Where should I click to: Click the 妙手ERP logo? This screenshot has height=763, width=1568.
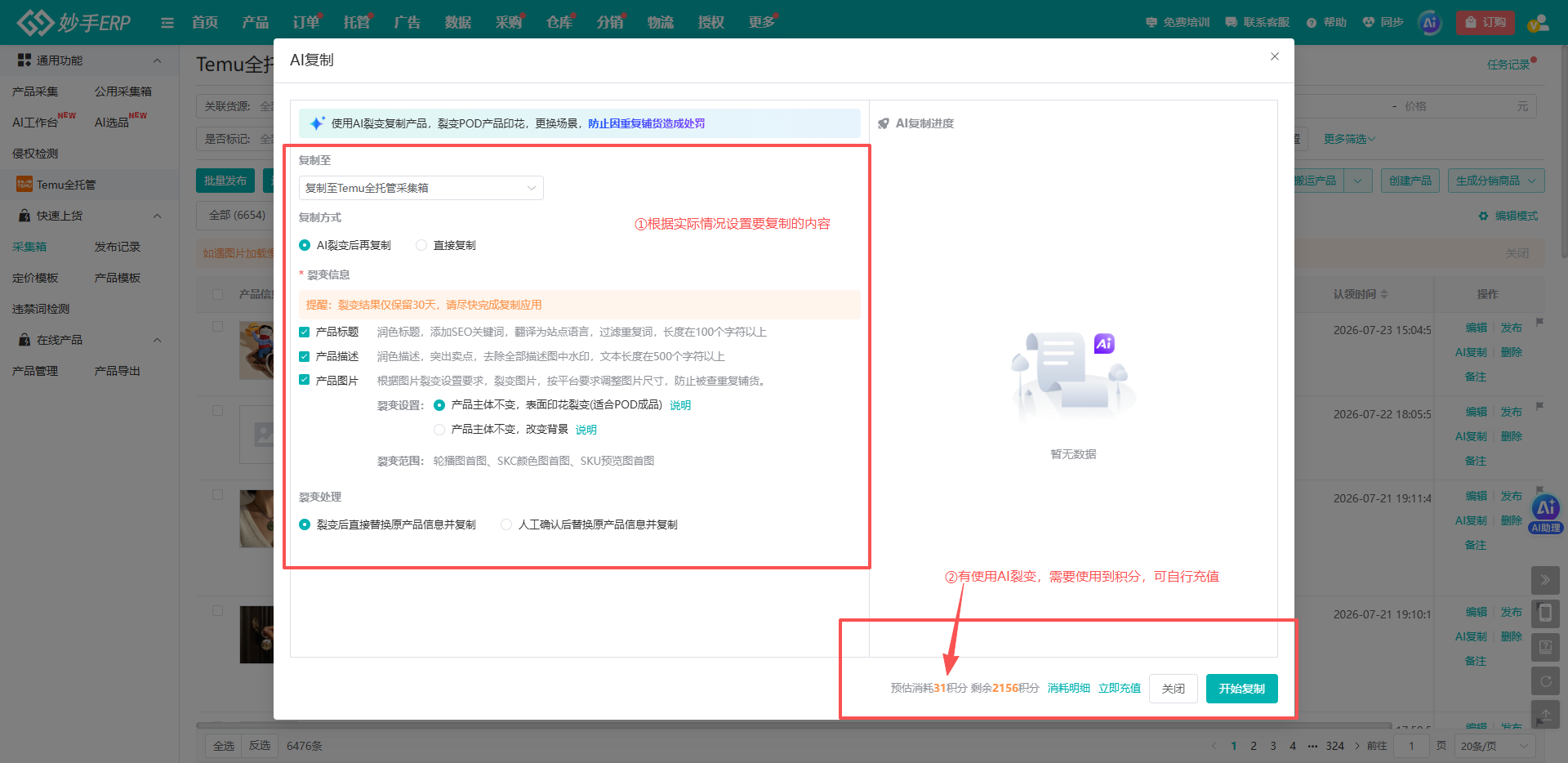[74, 22]
